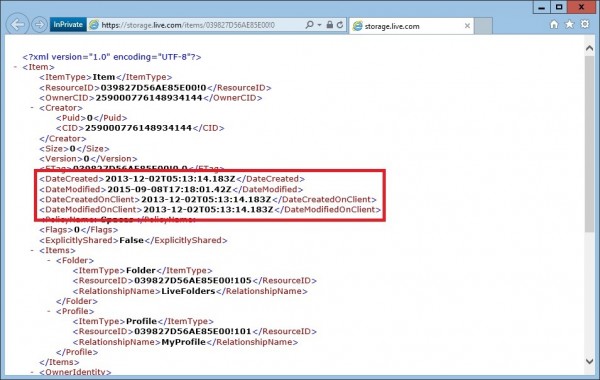Image resolution: width=600 pixels, height=380 pixels.
Task: Click the search magnifier icon in address bar
Action: pos(309,25)
